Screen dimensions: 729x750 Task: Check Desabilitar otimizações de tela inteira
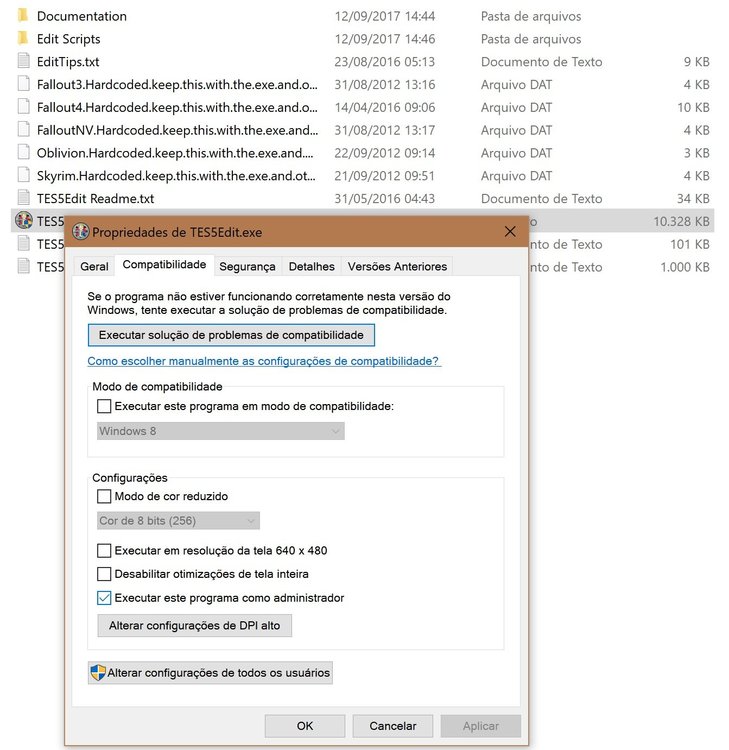pos(104,574)
